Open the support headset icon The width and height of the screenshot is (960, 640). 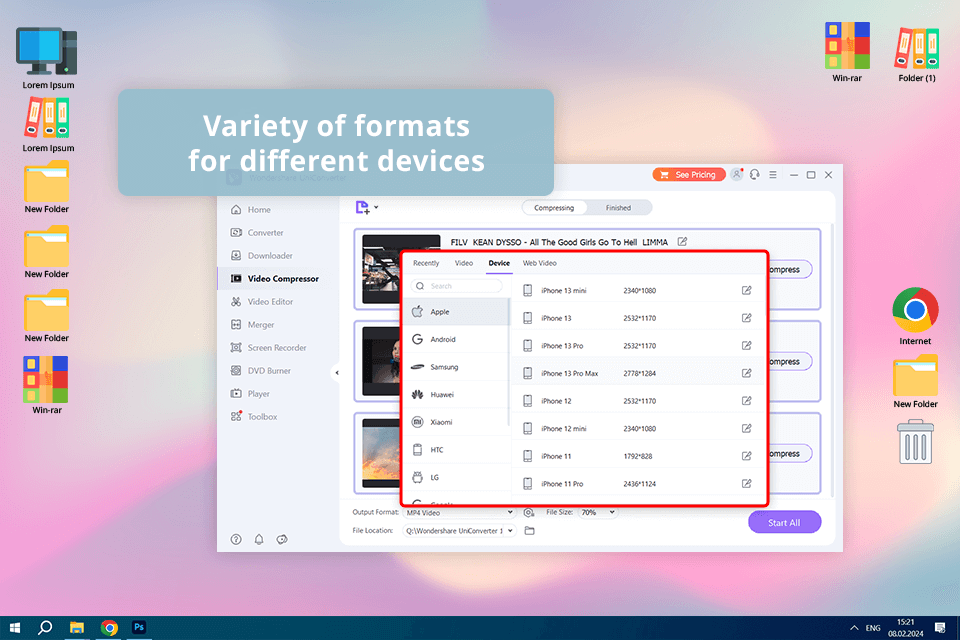[754, 175]
